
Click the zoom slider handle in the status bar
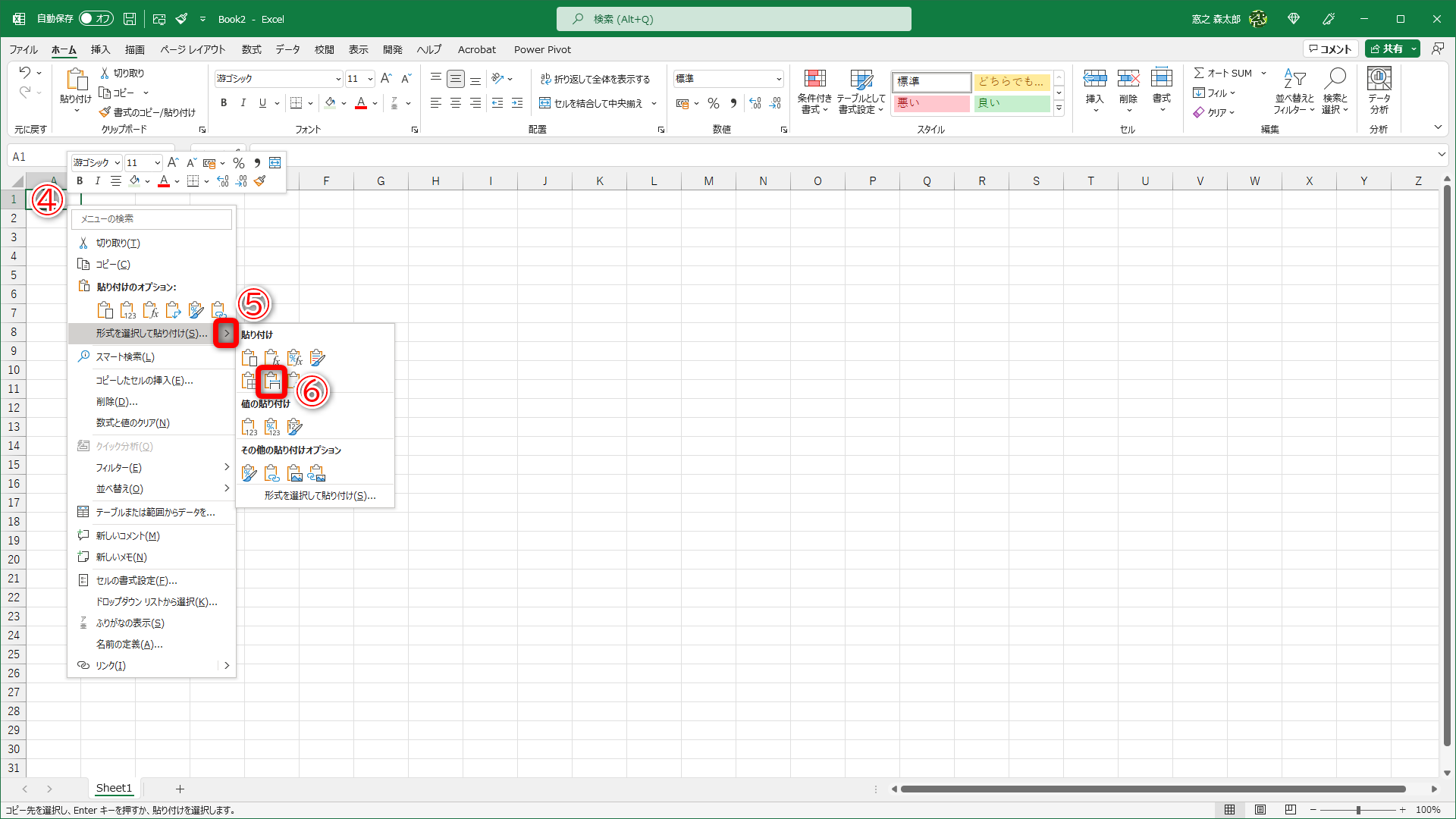(x=1358, y=810)
